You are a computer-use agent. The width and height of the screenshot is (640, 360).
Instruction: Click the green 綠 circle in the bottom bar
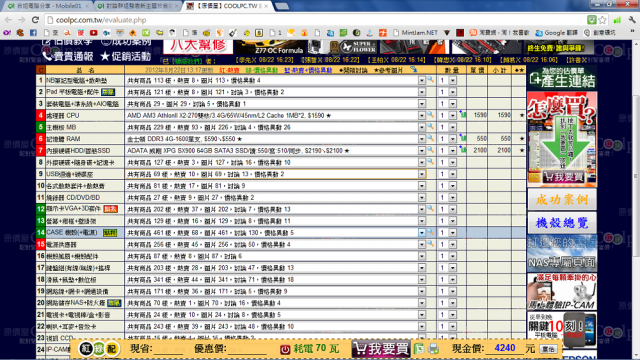point(99,349)
